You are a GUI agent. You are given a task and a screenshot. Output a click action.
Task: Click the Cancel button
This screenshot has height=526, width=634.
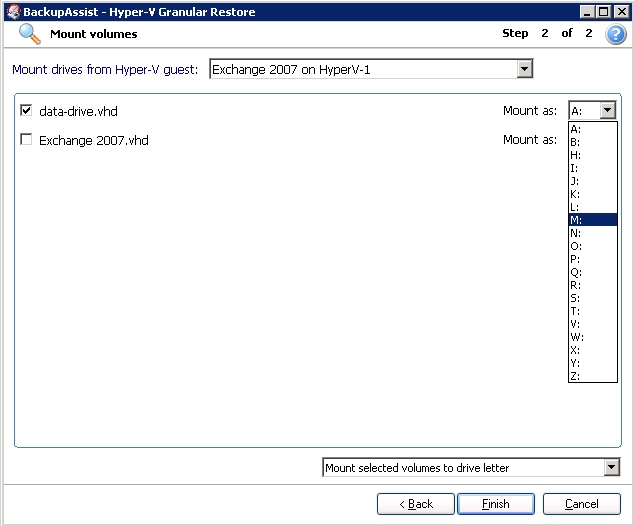coord(581,504)
